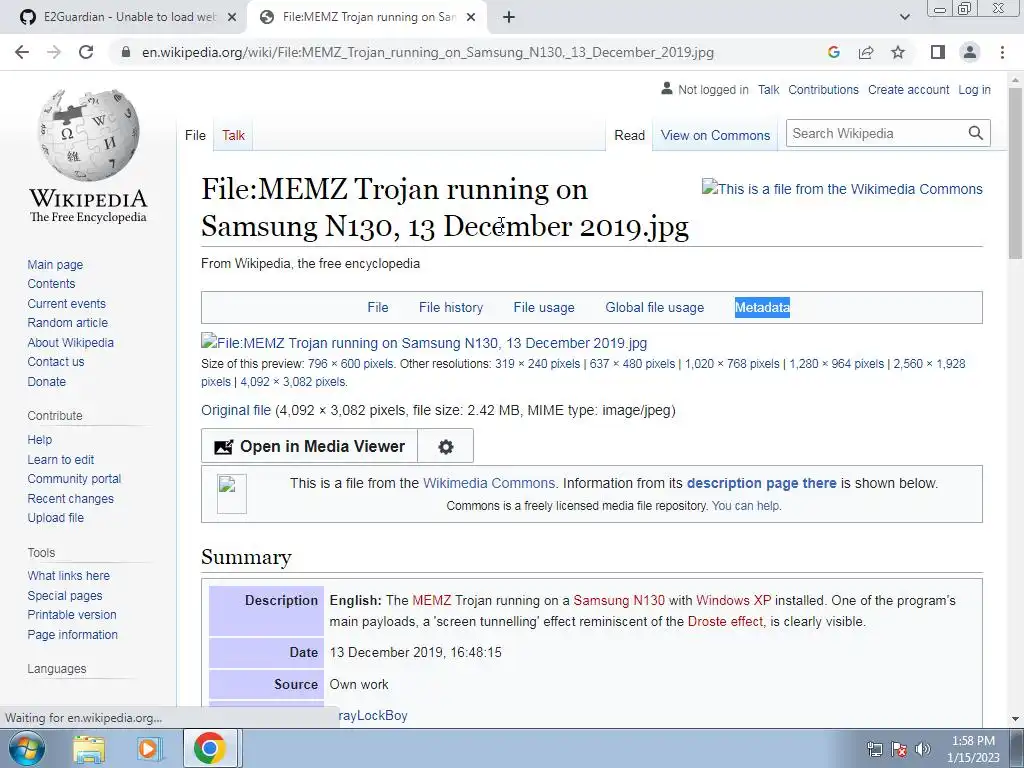Click the Chrome taskbar icon
Viewport: 1024px width, 768px height.
pos(210,748)
